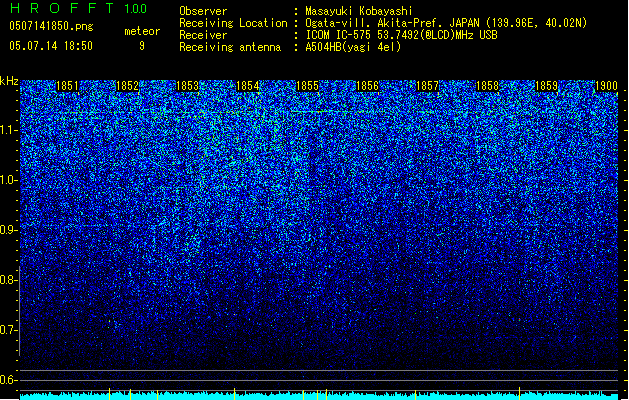The width and height of the screenshot is (629, 400).
Task: Click the yellow meteor marker between 1858 and 1859
Action: [x=519, y=393]
